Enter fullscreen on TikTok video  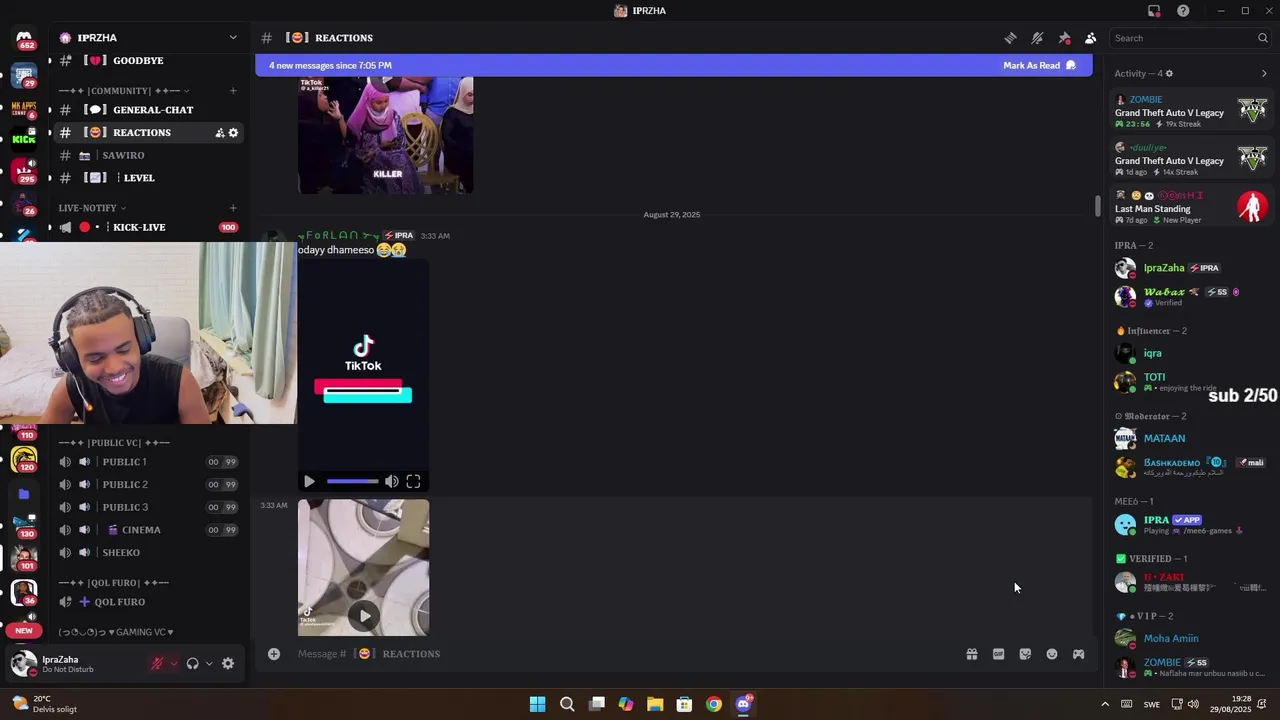click(x=413, y=482)
